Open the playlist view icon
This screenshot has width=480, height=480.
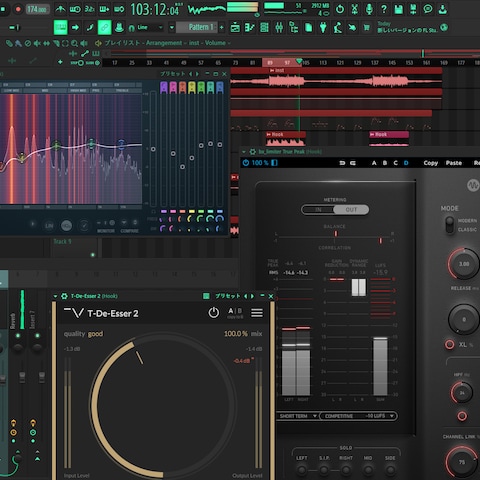click(x=235, y=27)
